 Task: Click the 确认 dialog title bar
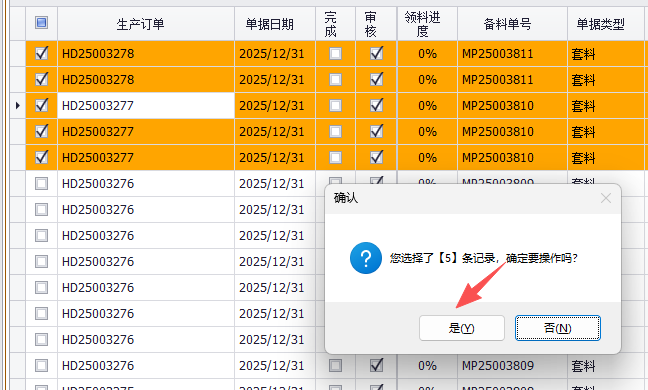click(x=473, y=198)
